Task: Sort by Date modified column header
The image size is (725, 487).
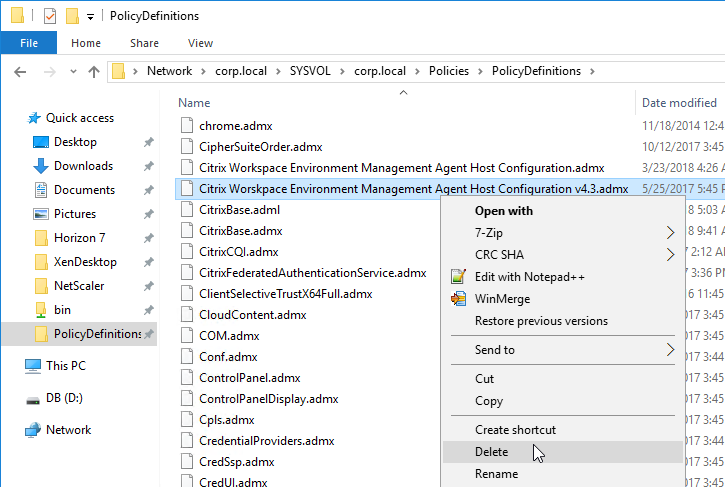Action: point(679,103)
